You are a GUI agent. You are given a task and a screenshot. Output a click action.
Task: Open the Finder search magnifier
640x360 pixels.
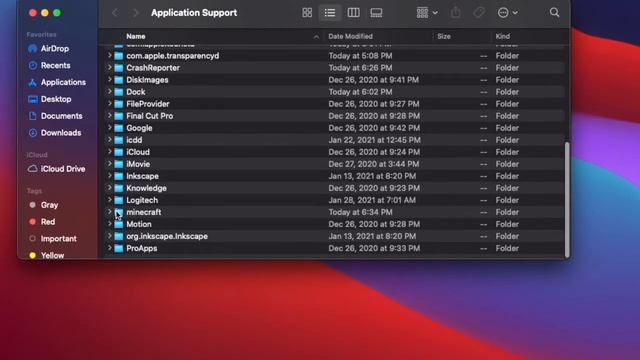554,13
